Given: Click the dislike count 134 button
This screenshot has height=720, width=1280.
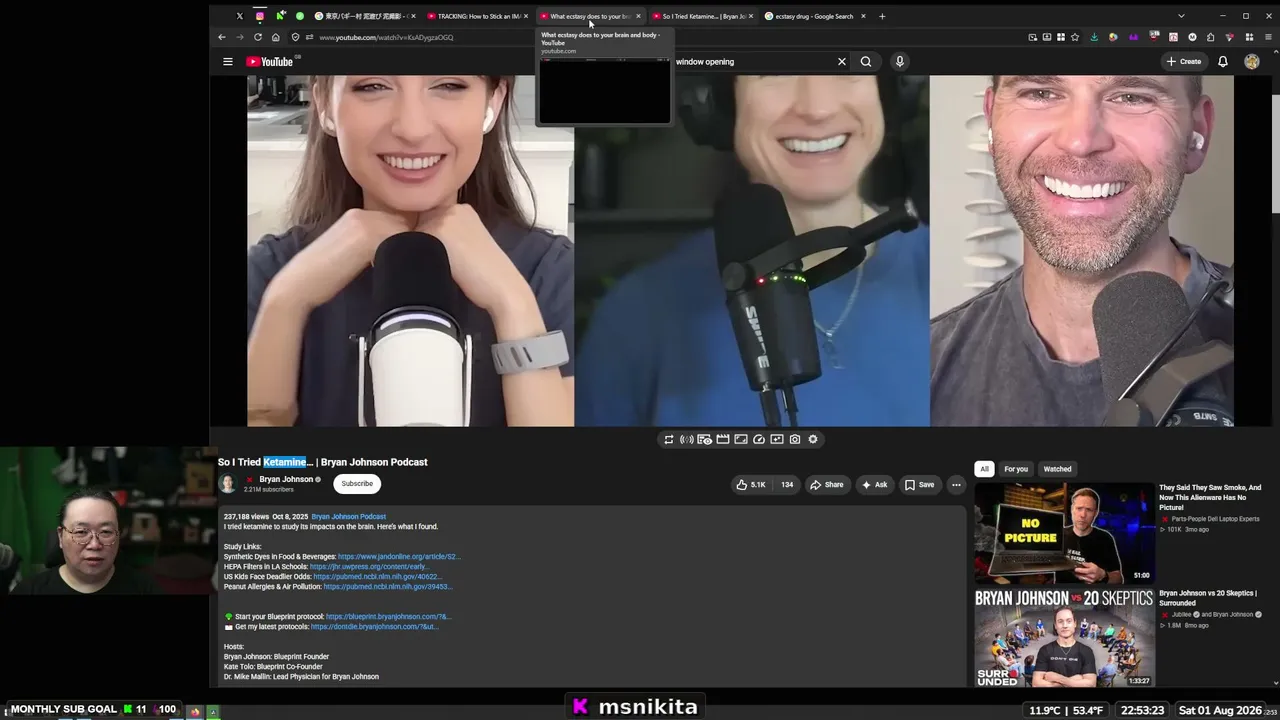Looking at the screenshot, I should pyautogui.click(x=787, y=485).
